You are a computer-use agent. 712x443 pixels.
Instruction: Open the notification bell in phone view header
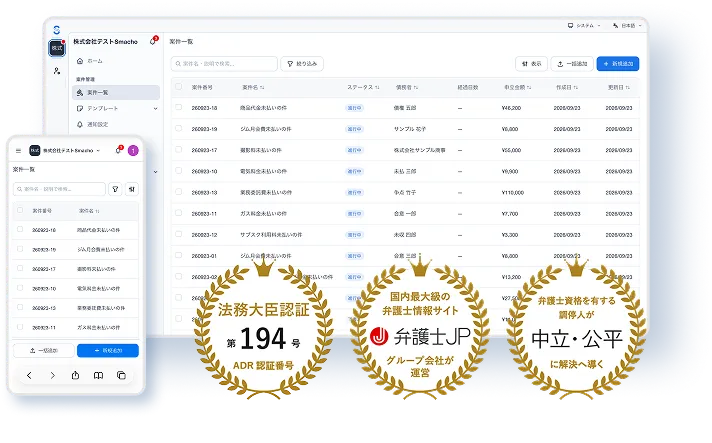pyautogui.click(x=119, y=150)
